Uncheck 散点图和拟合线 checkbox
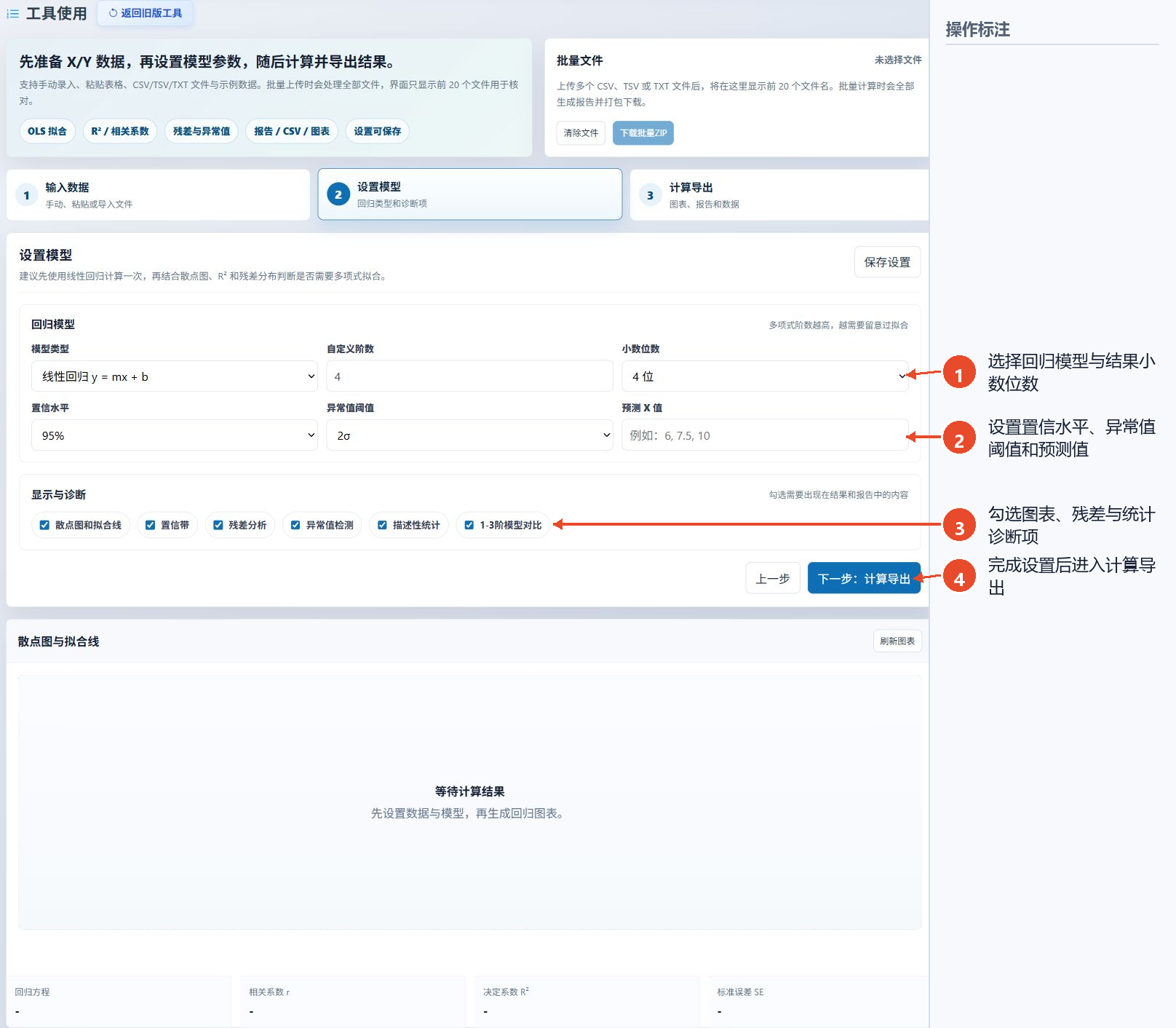Screen dimensions: 1176x1028 44,525
